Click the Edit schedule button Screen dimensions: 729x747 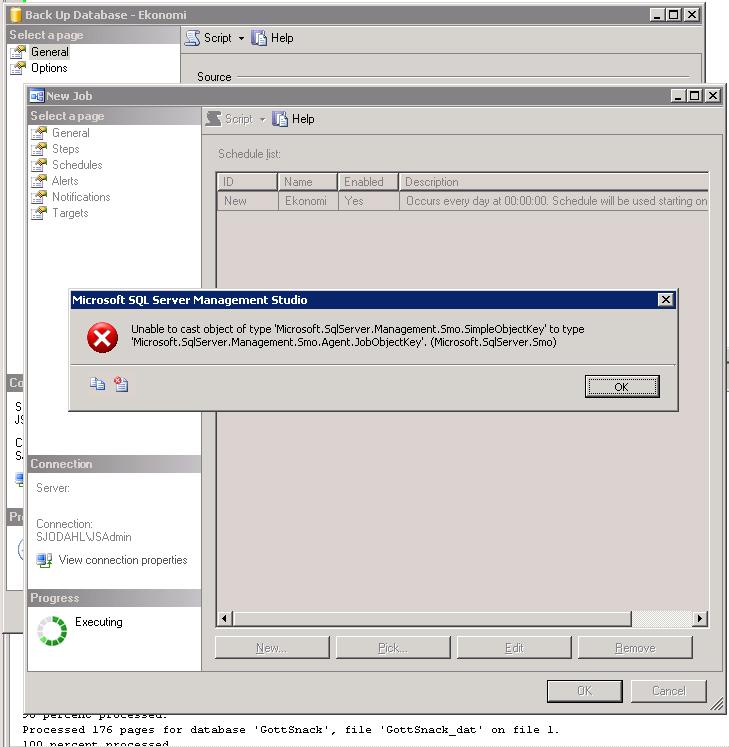(514, 648)
